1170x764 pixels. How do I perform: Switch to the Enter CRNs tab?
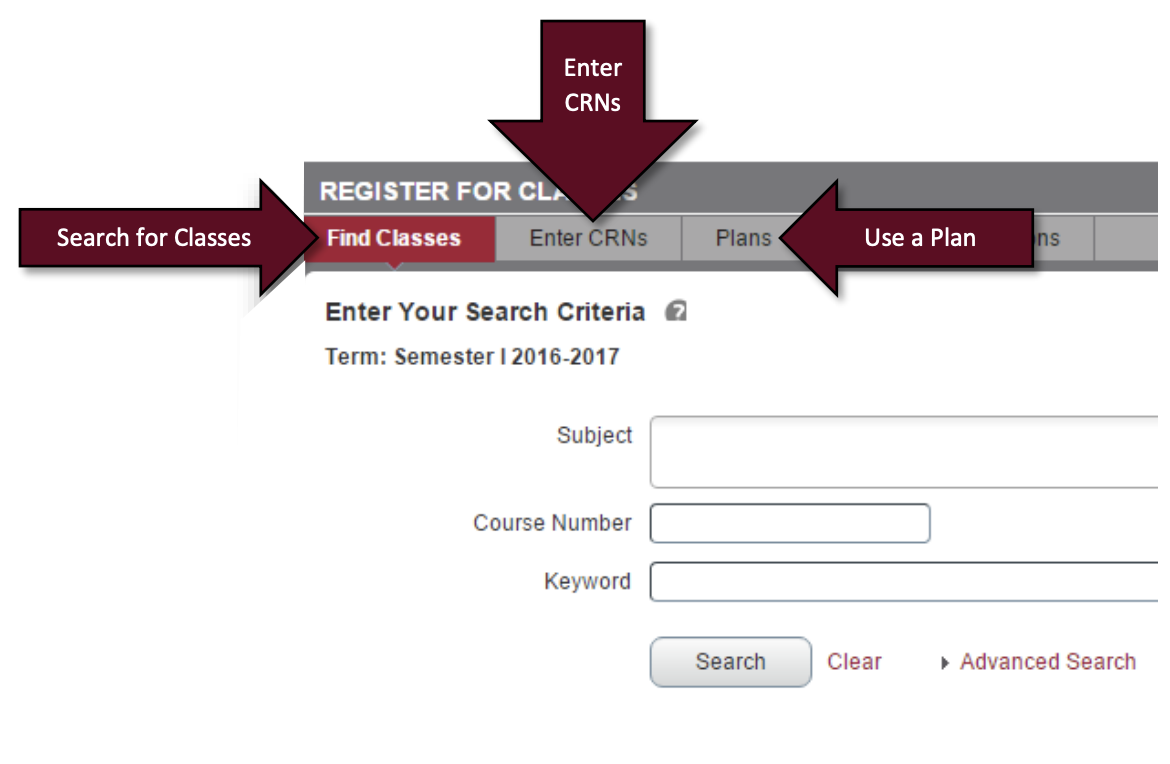(x=587, y=238)
